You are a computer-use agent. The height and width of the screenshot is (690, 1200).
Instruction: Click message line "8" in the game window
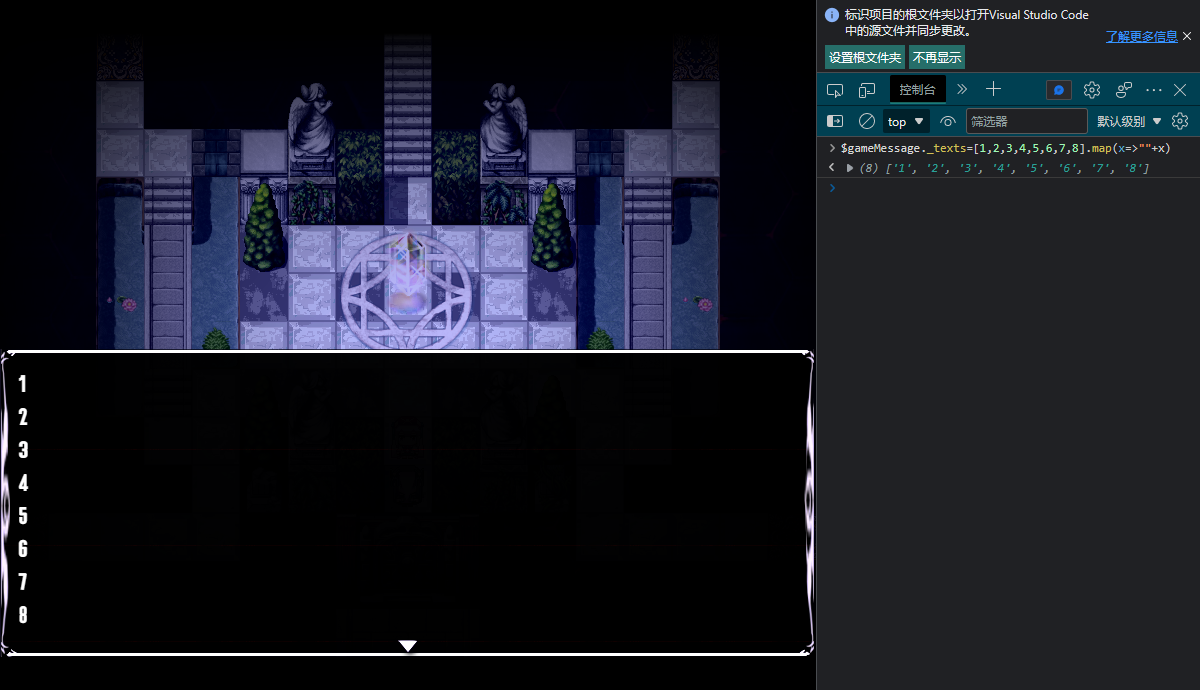(x=23, y=614)
